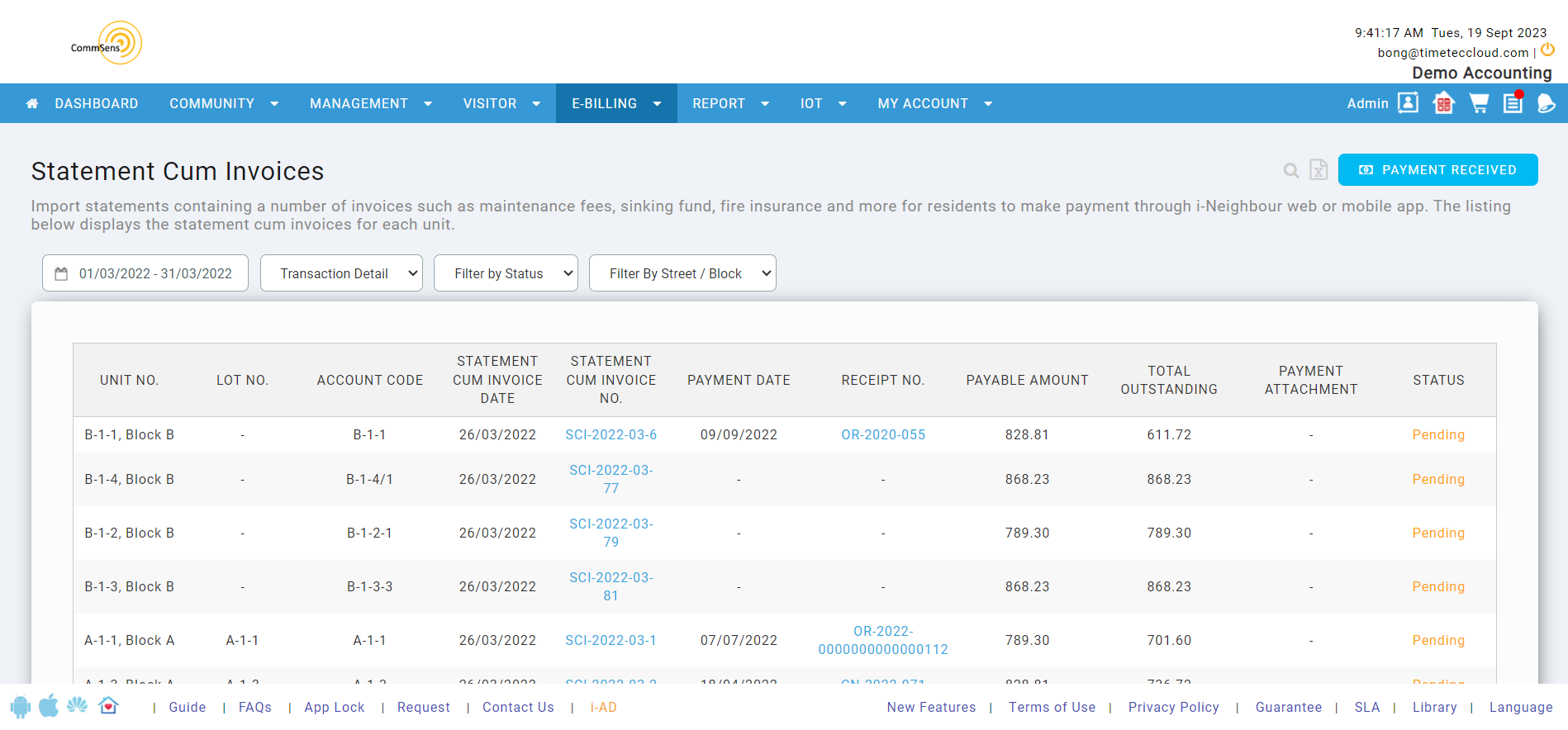Click the home icon beside Dashboard
Screen dimensions: 1568x730
32,104
